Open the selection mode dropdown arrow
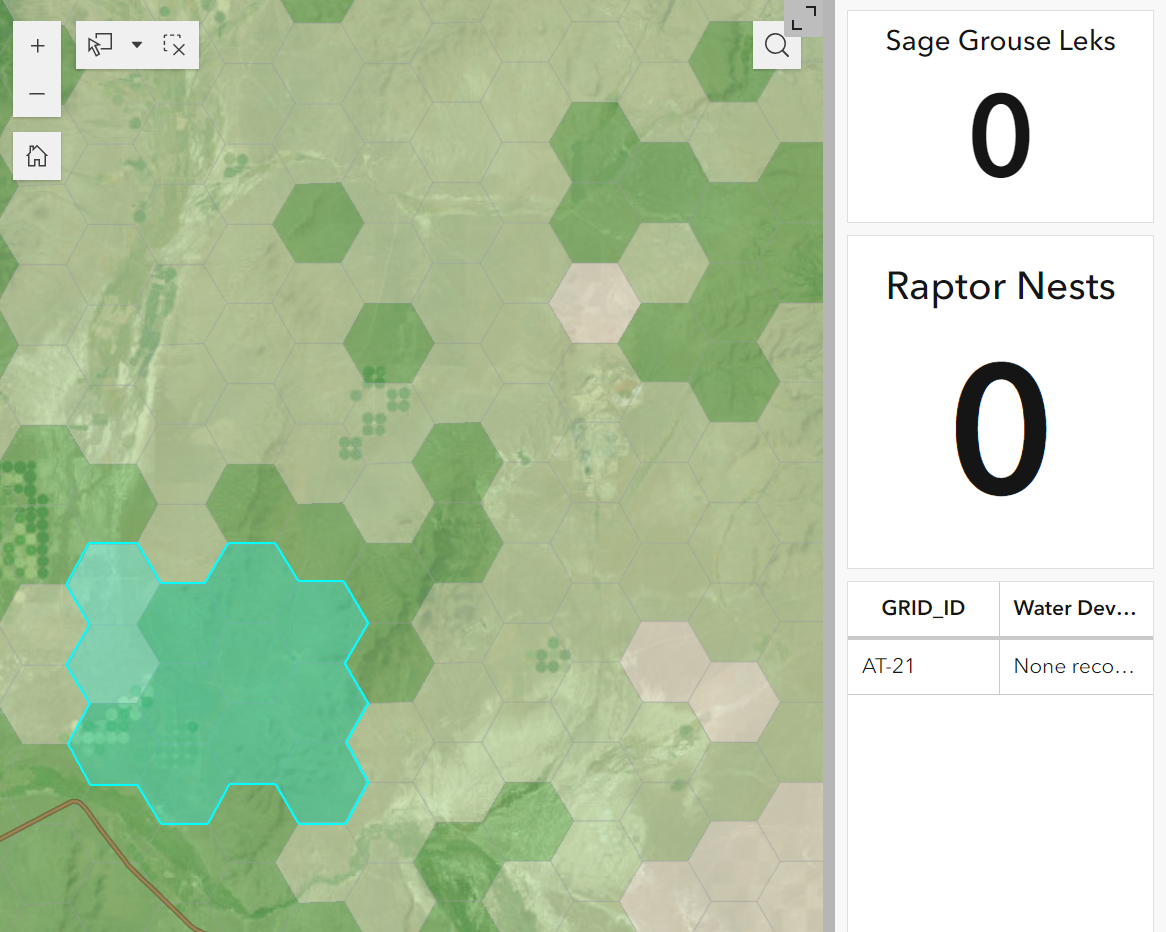 coord(137,44)
